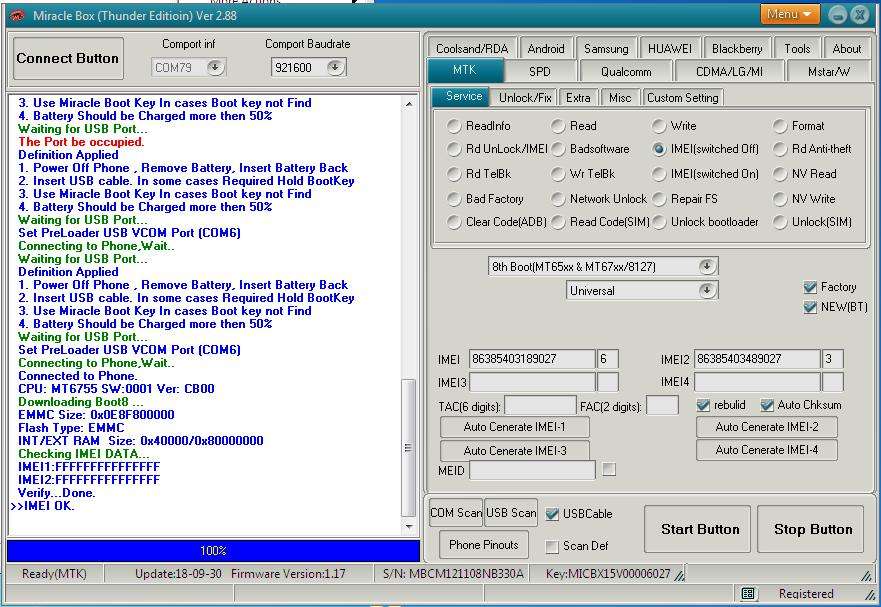This screenshot has height=607, width=881.
Task: Click the IMEI2 number input field
Action: tap(757, 359)
